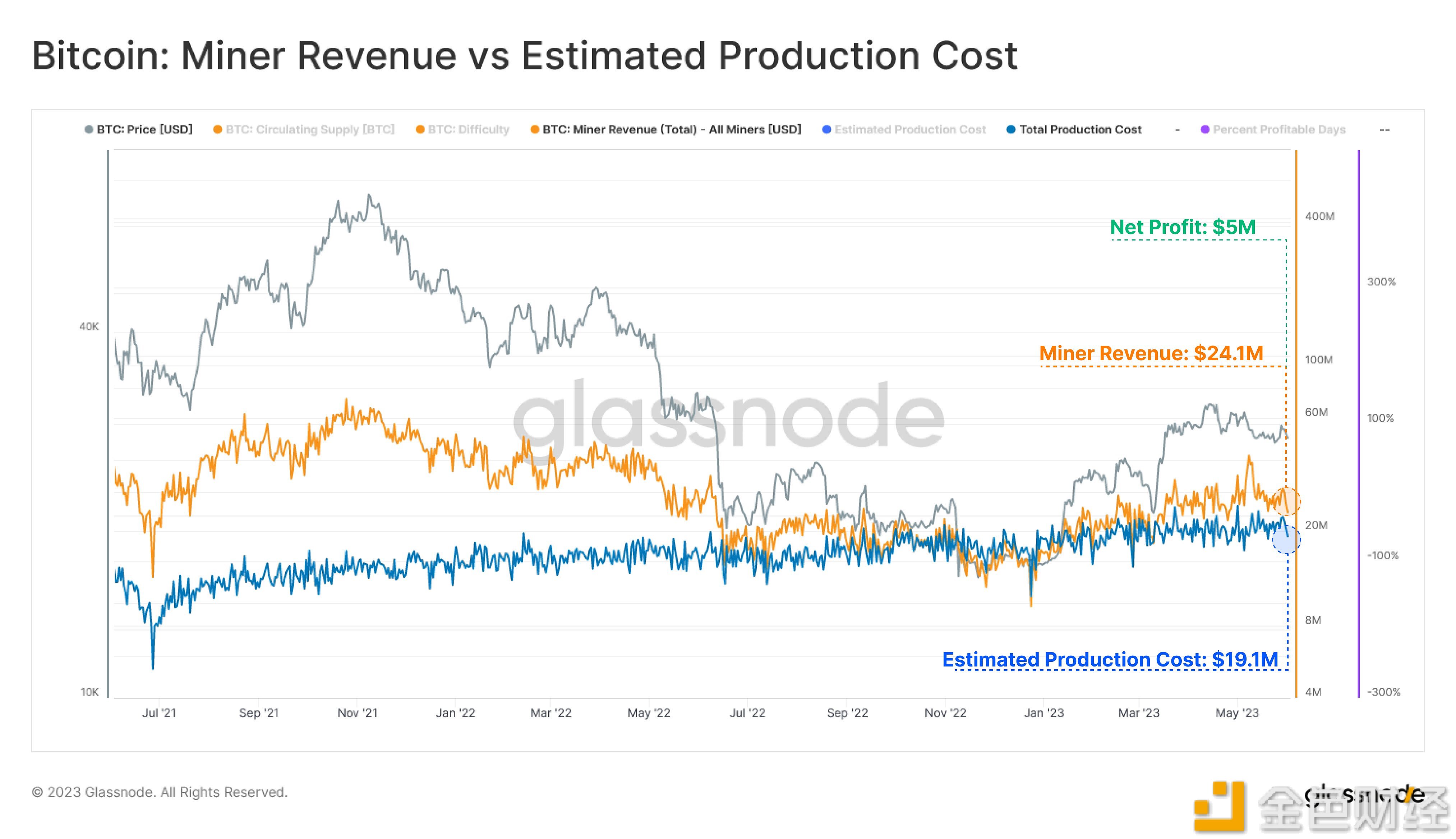The image size is (1456, 839).
Task: Click the purple dot beside Percent Profitable Days
Action: (x=1204, y=129)
